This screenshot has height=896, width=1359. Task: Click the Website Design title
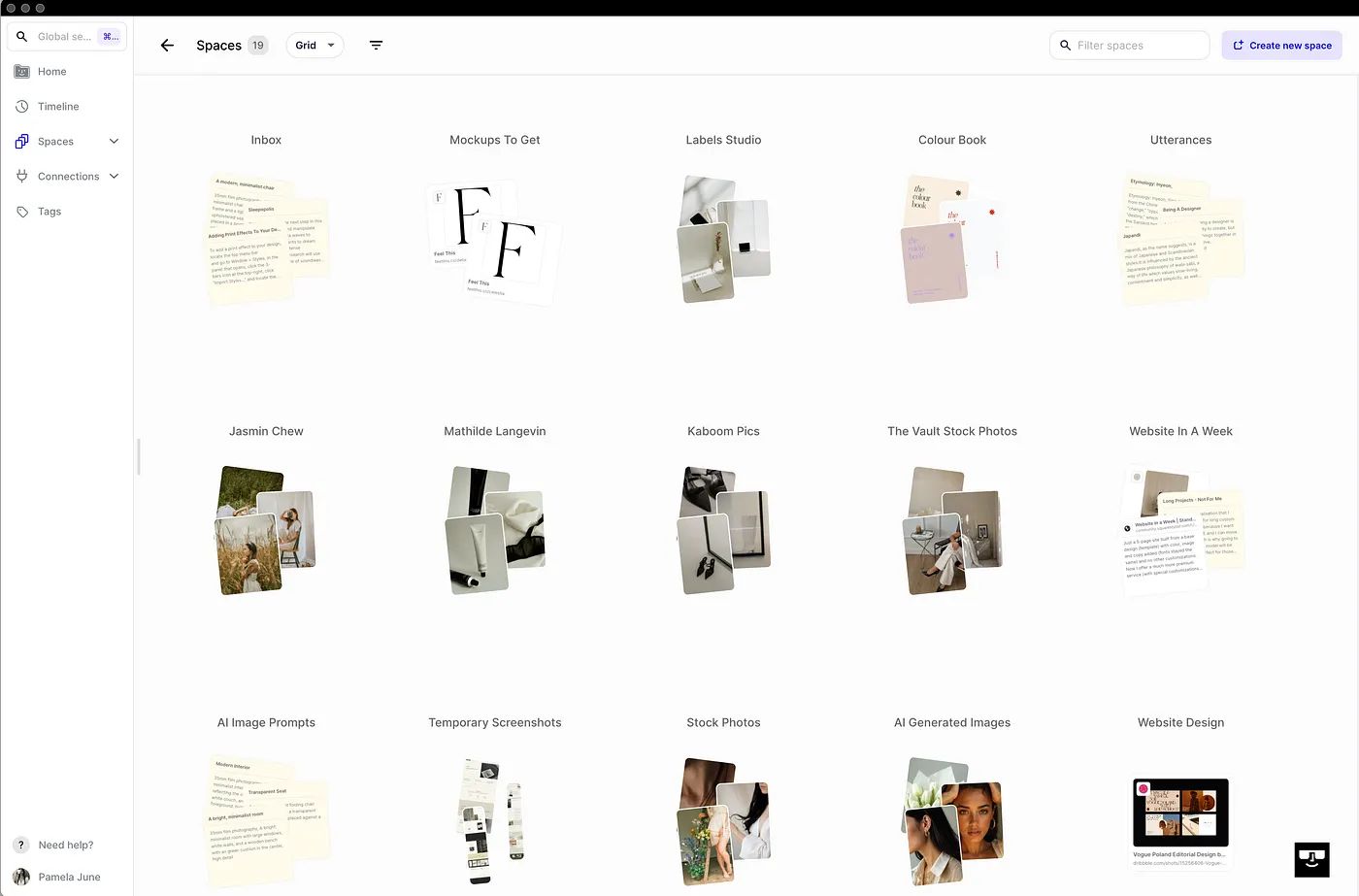[1181, 722]
